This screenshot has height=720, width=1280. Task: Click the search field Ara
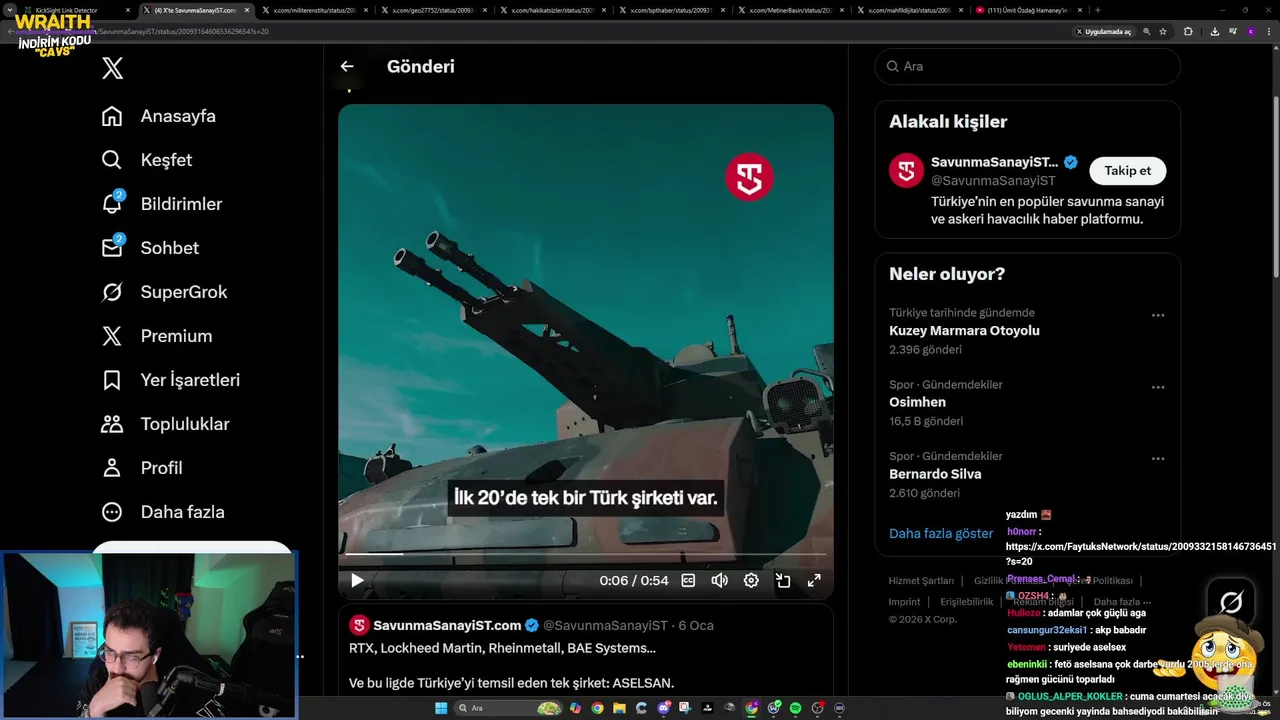(x=1027, y=66)
